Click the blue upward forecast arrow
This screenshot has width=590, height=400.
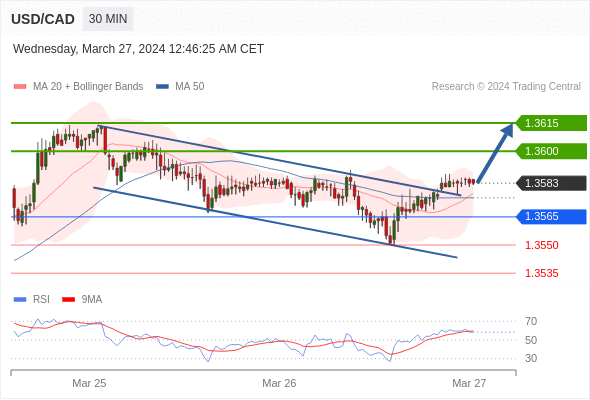point(495,153)
